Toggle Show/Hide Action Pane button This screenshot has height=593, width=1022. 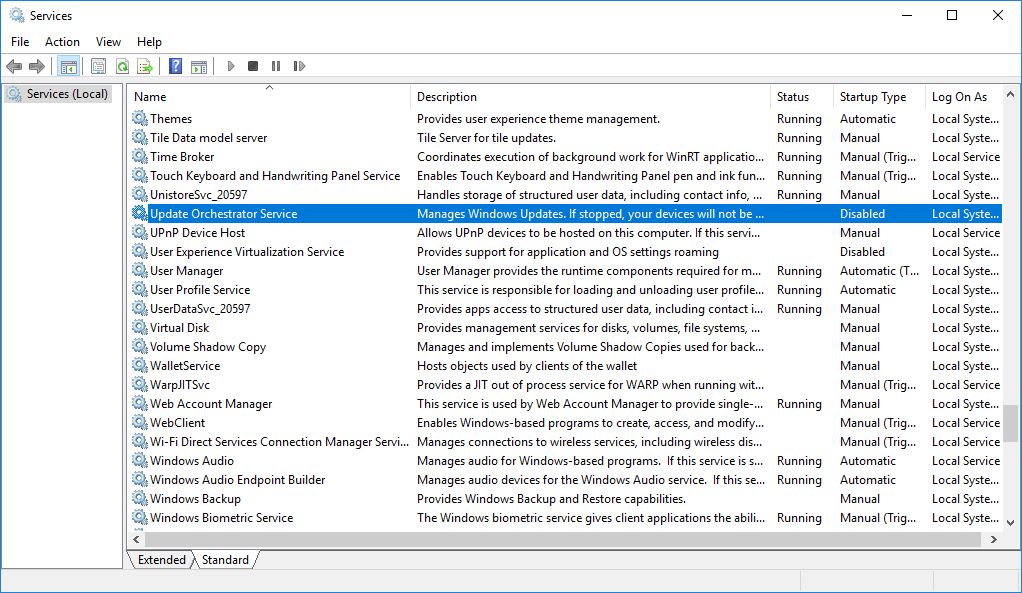click(x=199, y=66)
